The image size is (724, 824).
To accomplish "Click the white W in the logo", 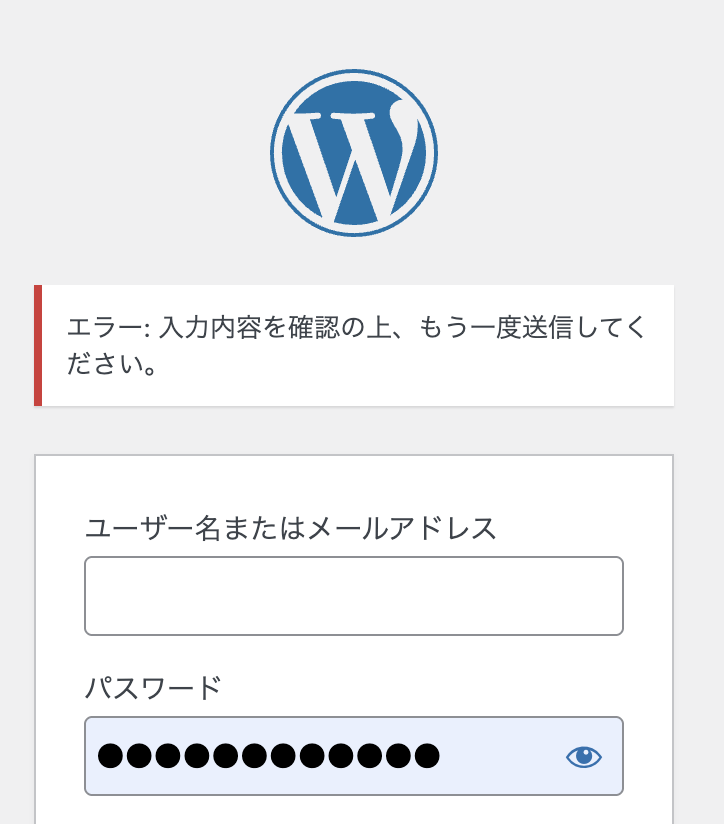I will (x=350, y=160).
